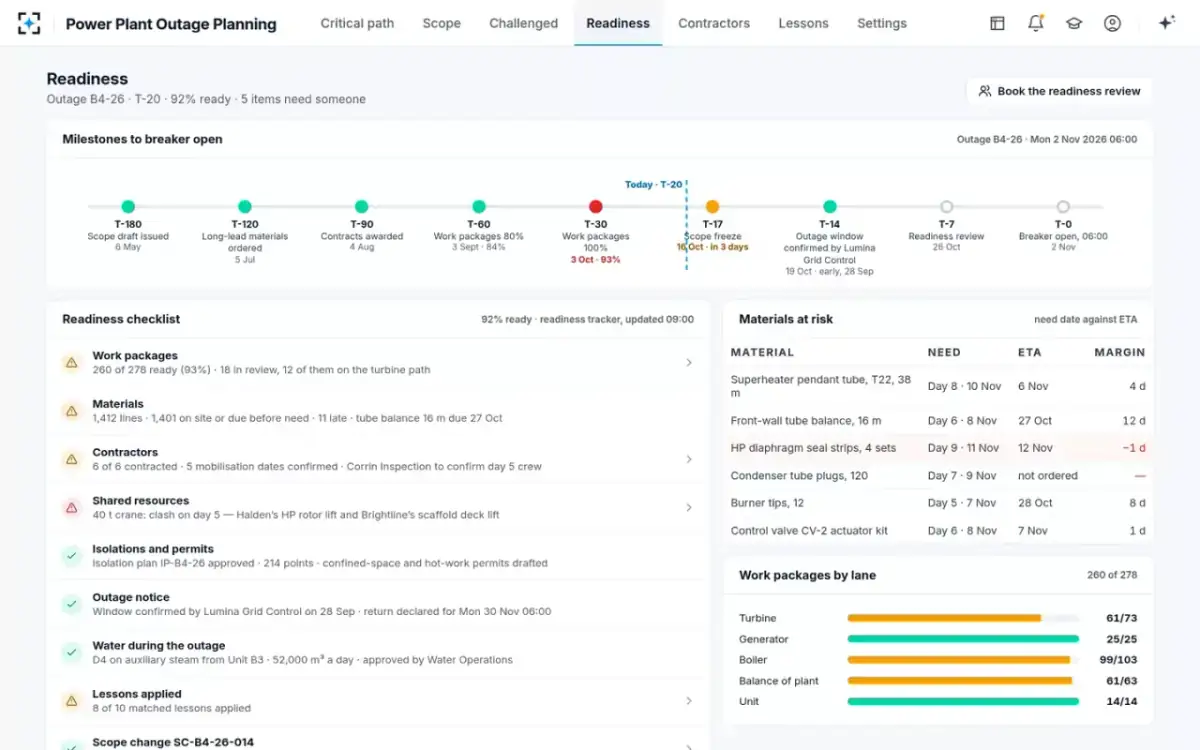1200x750 pixels.
Task: Click the T-0 Breaker open marker
Action: pos(1063,207)
